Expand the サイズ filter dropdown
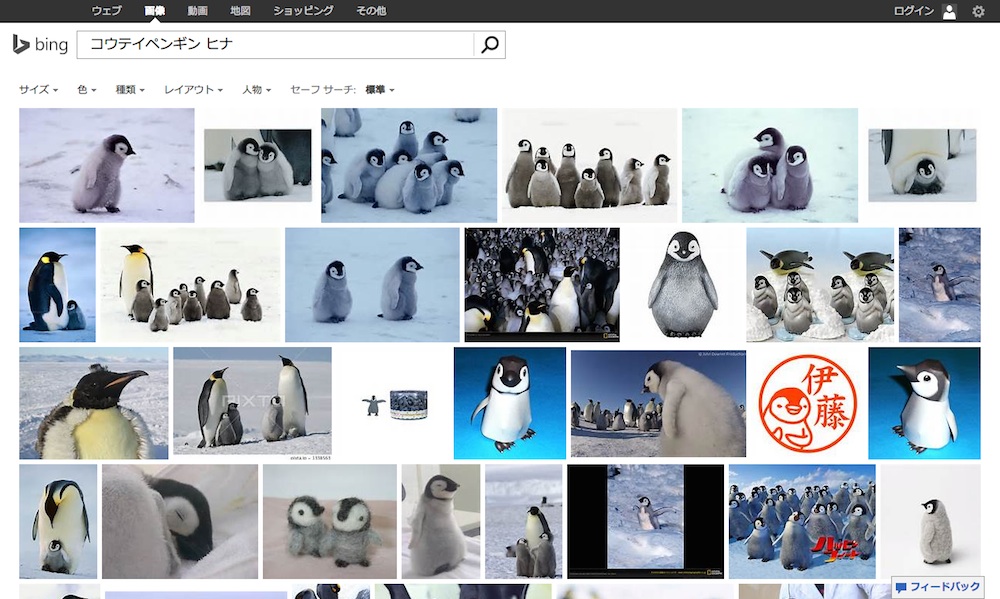 point(38,90)
